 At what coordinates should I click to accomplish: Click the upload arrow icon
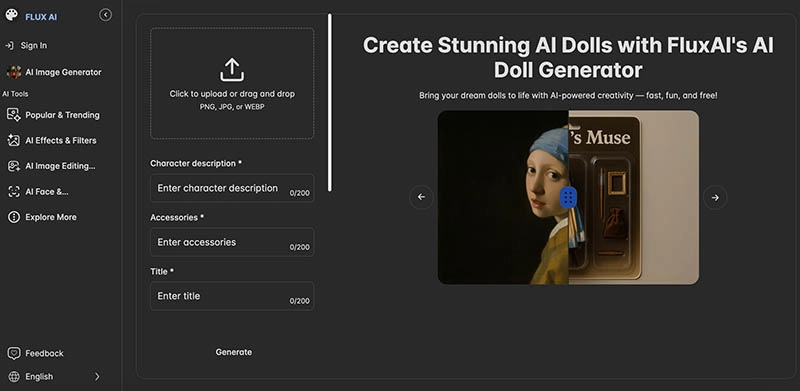click(x=232, y=70)
